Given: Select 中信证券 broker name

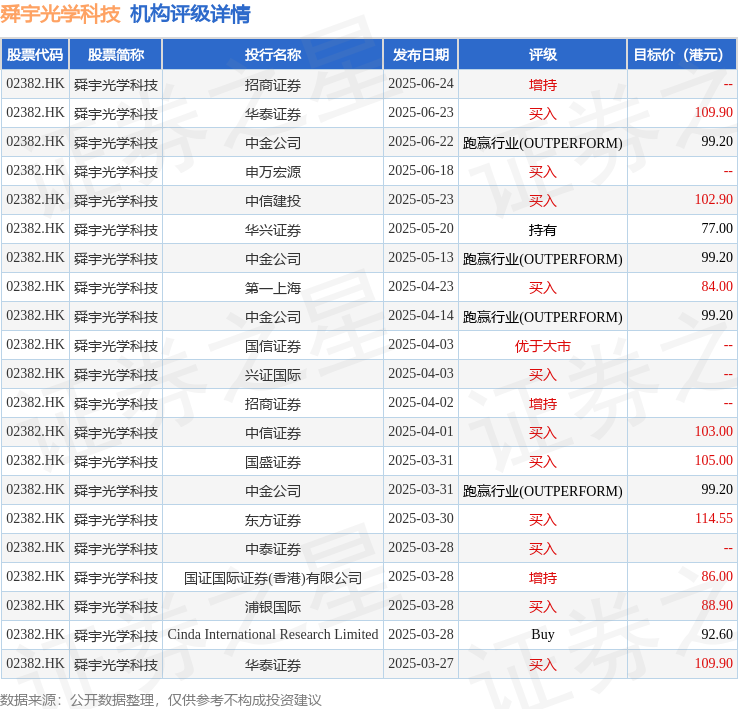Looking at the screenshot, I should pyautogui.click(x=273, y=433).
